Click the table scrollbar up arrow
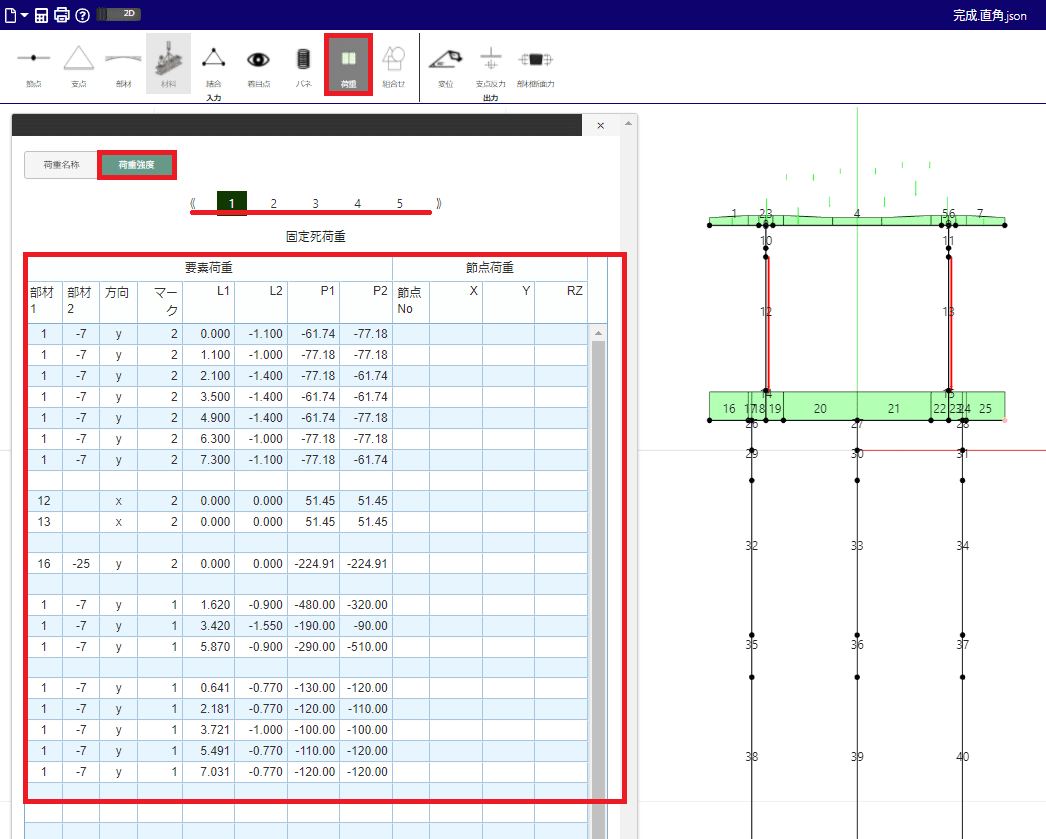1046x839 pixels. tap(598, 333)
